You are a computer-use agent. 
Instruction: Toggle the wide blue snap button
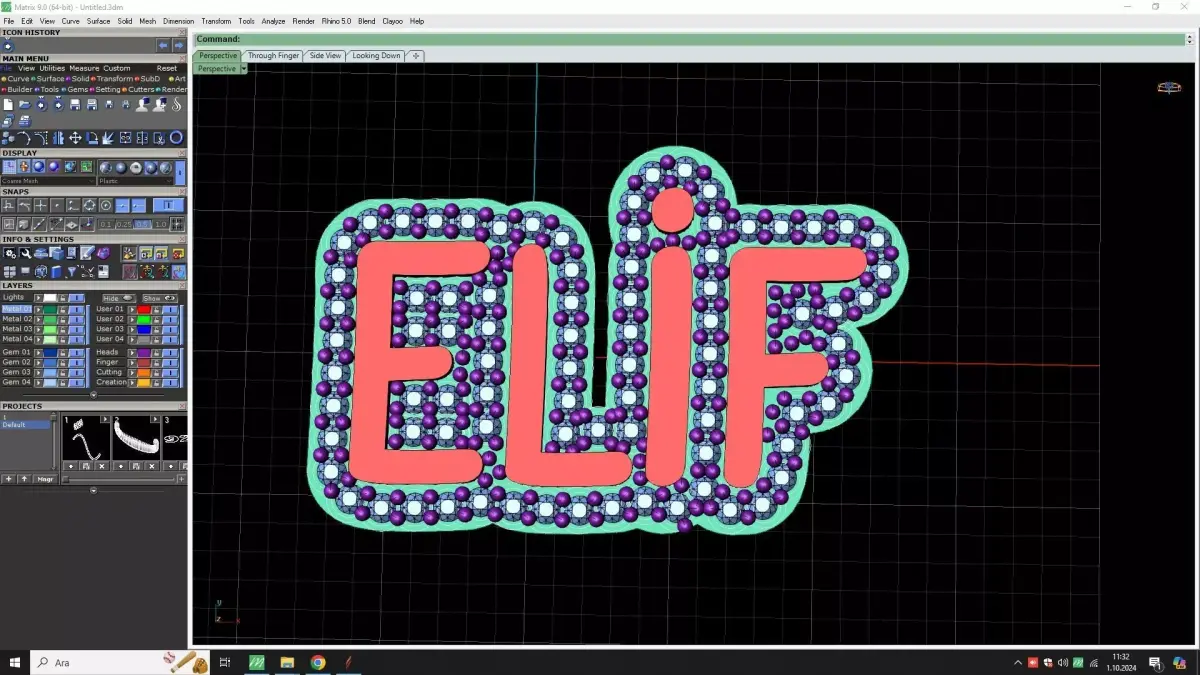click(x=168, y=205)
